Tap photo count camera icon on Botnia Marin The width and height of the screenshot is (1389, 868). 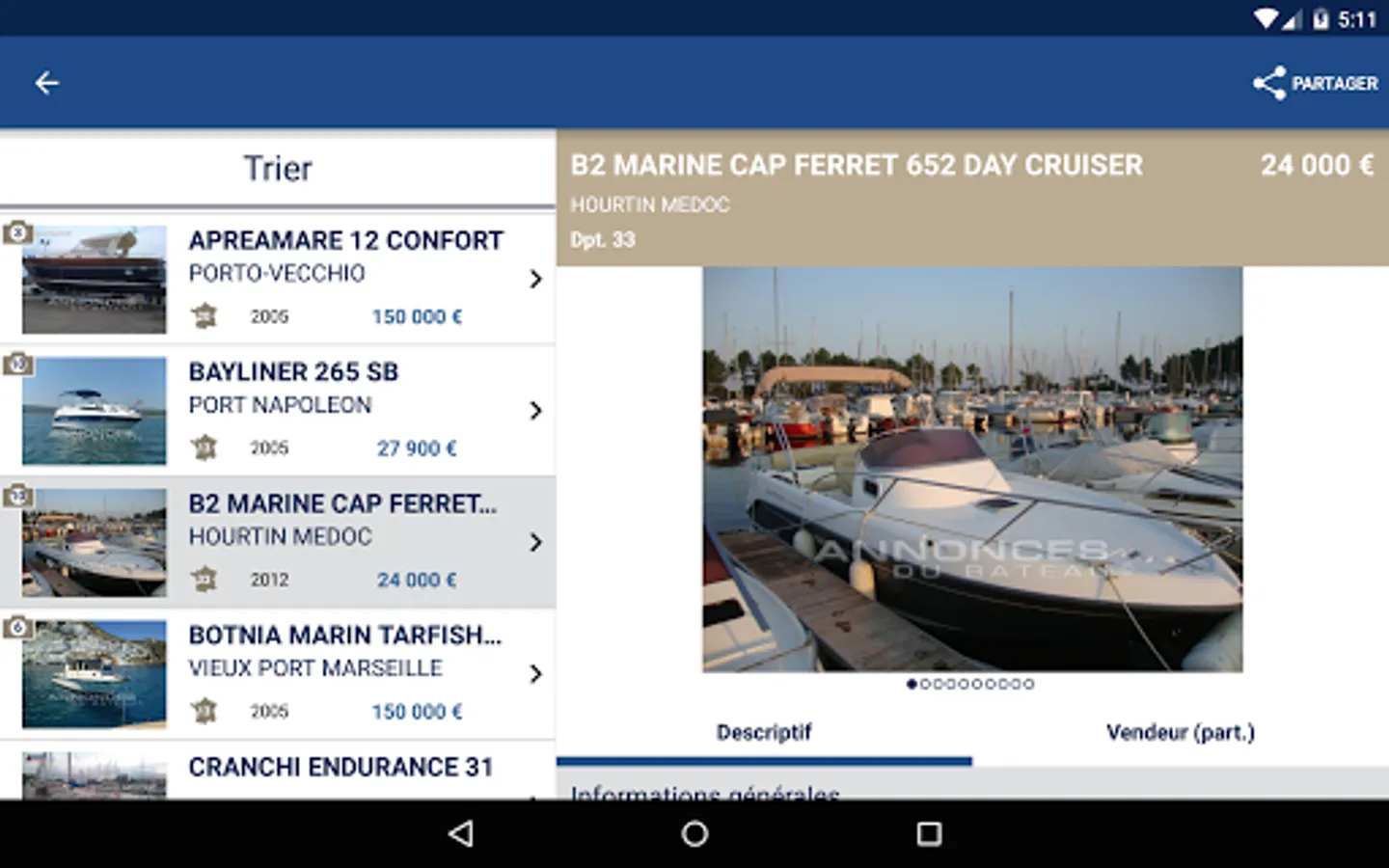(17, 627)
